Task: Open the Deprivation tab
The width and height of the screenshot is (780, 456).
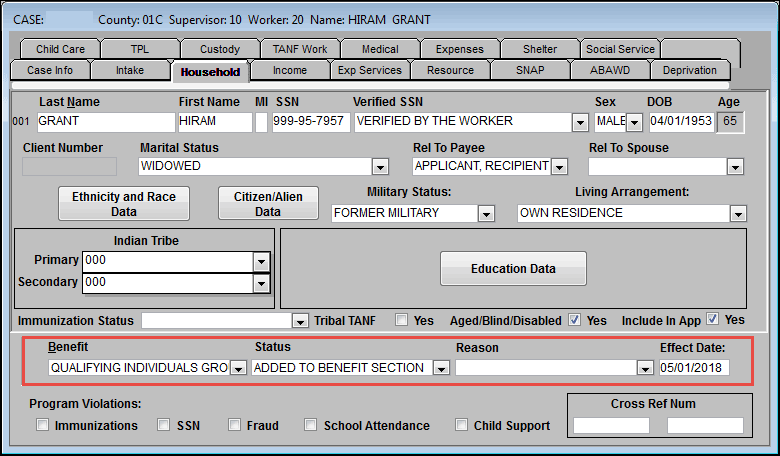Action: [690, 70]
